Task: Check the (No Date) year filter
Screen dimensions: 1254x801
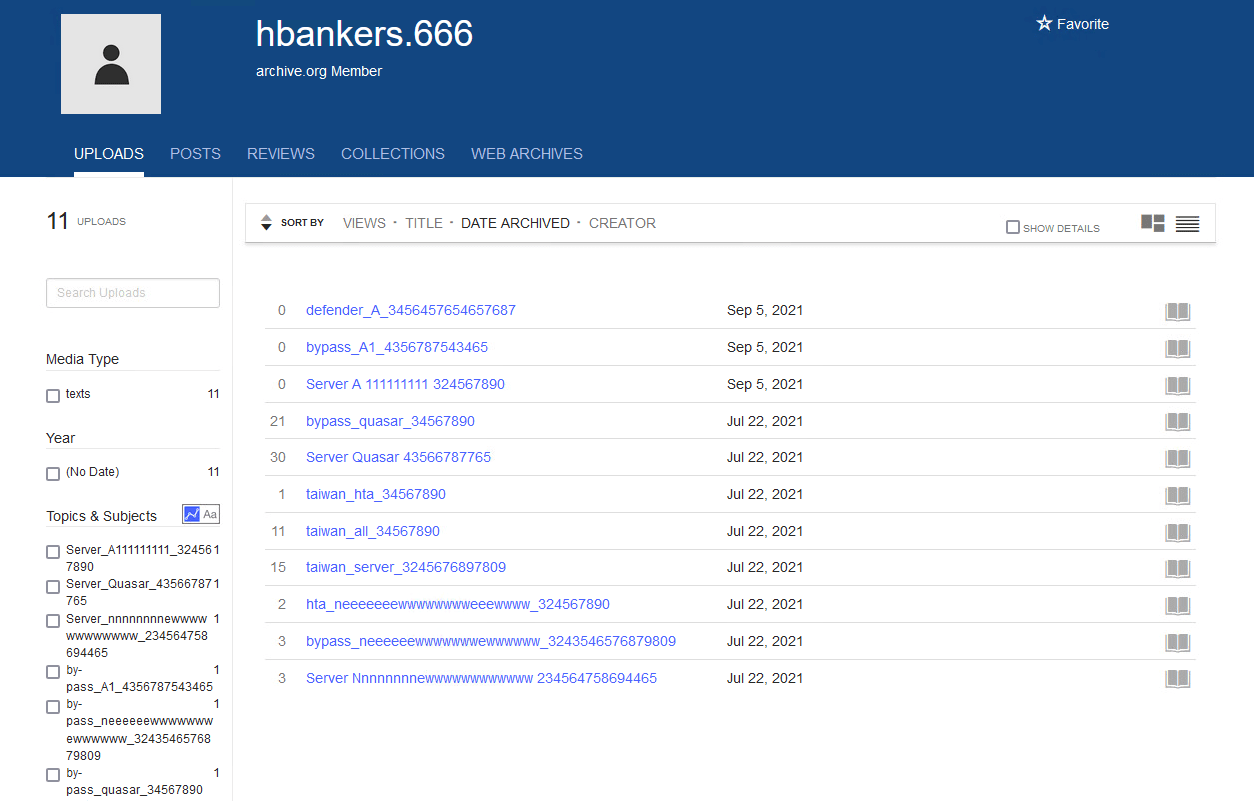Action: click(53, 474)
